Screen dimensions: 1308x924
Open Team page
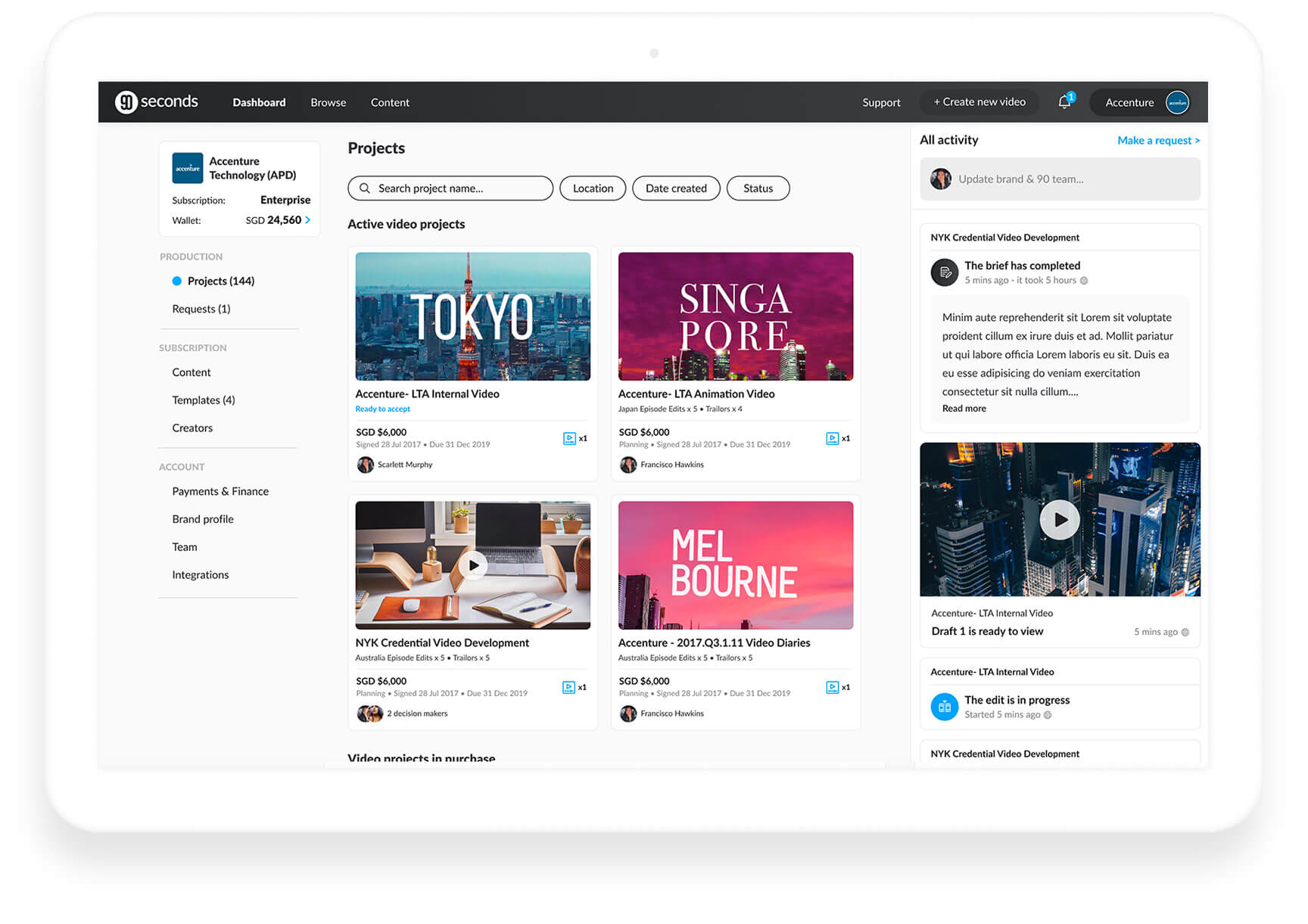[185, 547]
